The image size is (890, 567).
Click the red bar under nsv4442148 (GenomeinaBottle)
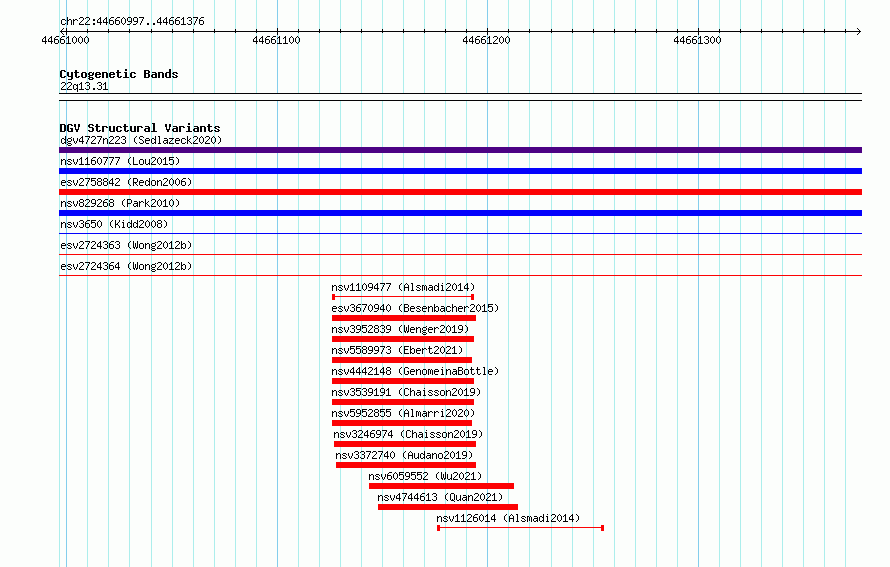(403, 381)
